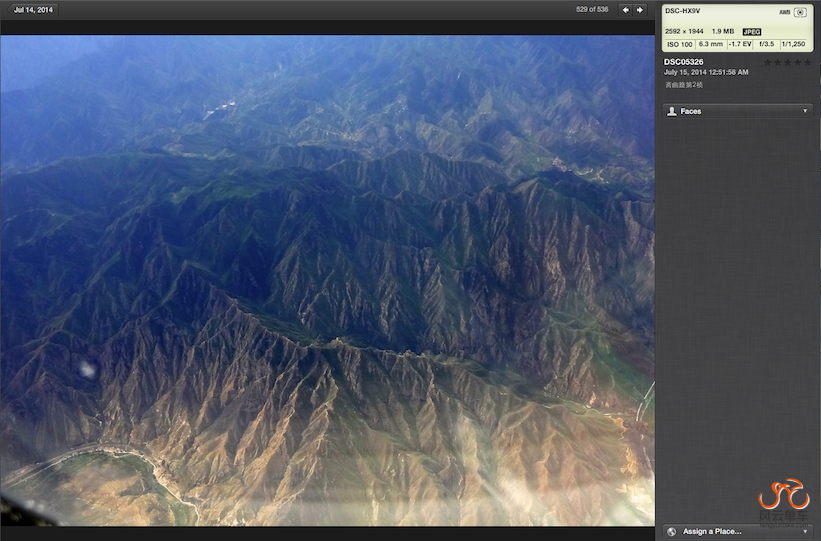Screen dimensions: 821x541
Task: Click the -1.7 EV exposure value
Action: pos(740,45)
